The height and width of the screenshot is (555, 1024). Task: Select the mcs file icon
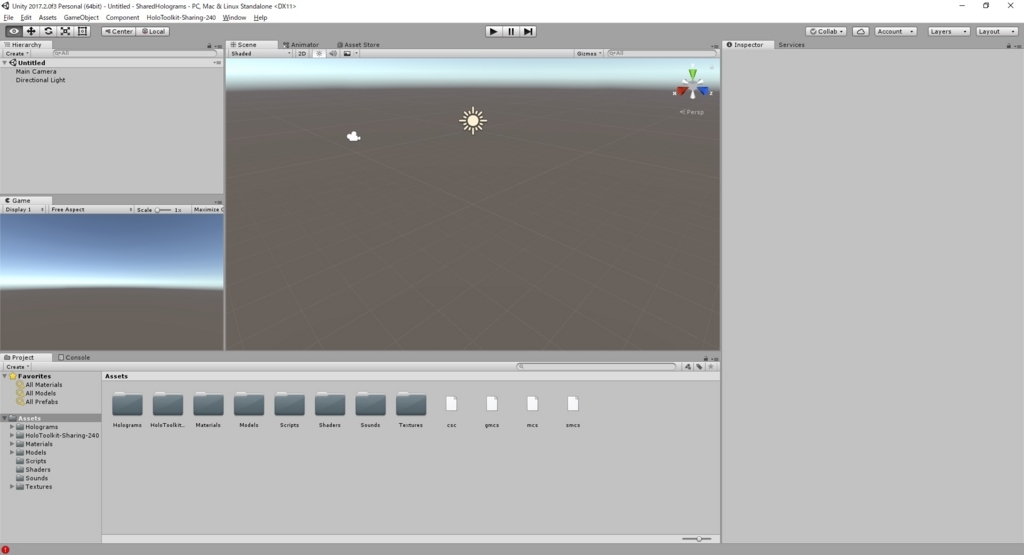pyautogui.click(x=532, y=404)
